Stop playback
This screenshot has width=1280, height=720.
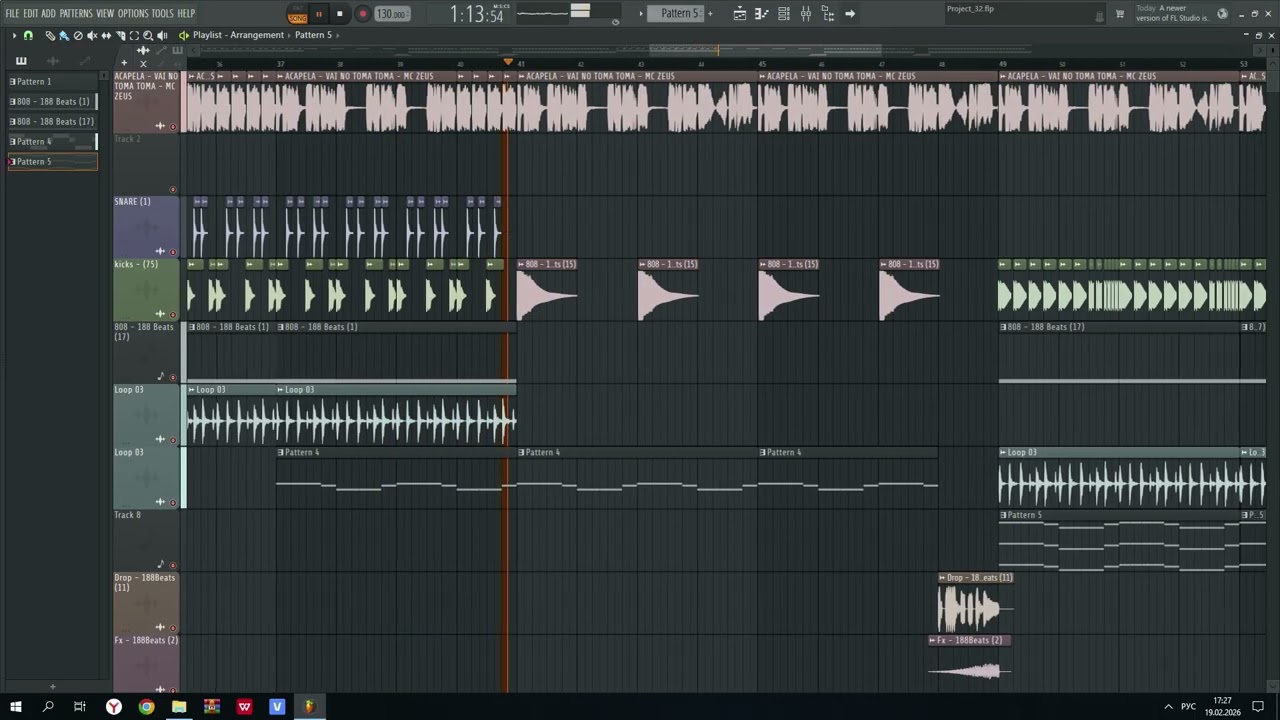[340, 14]
